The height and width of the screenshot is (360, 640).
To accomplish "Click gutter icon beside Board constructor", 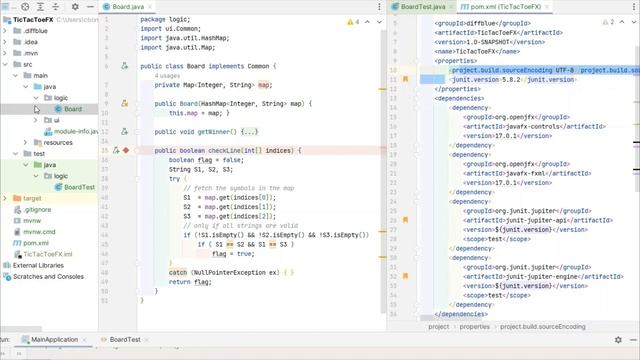I will pyautogui.click(x=124, y=104).
